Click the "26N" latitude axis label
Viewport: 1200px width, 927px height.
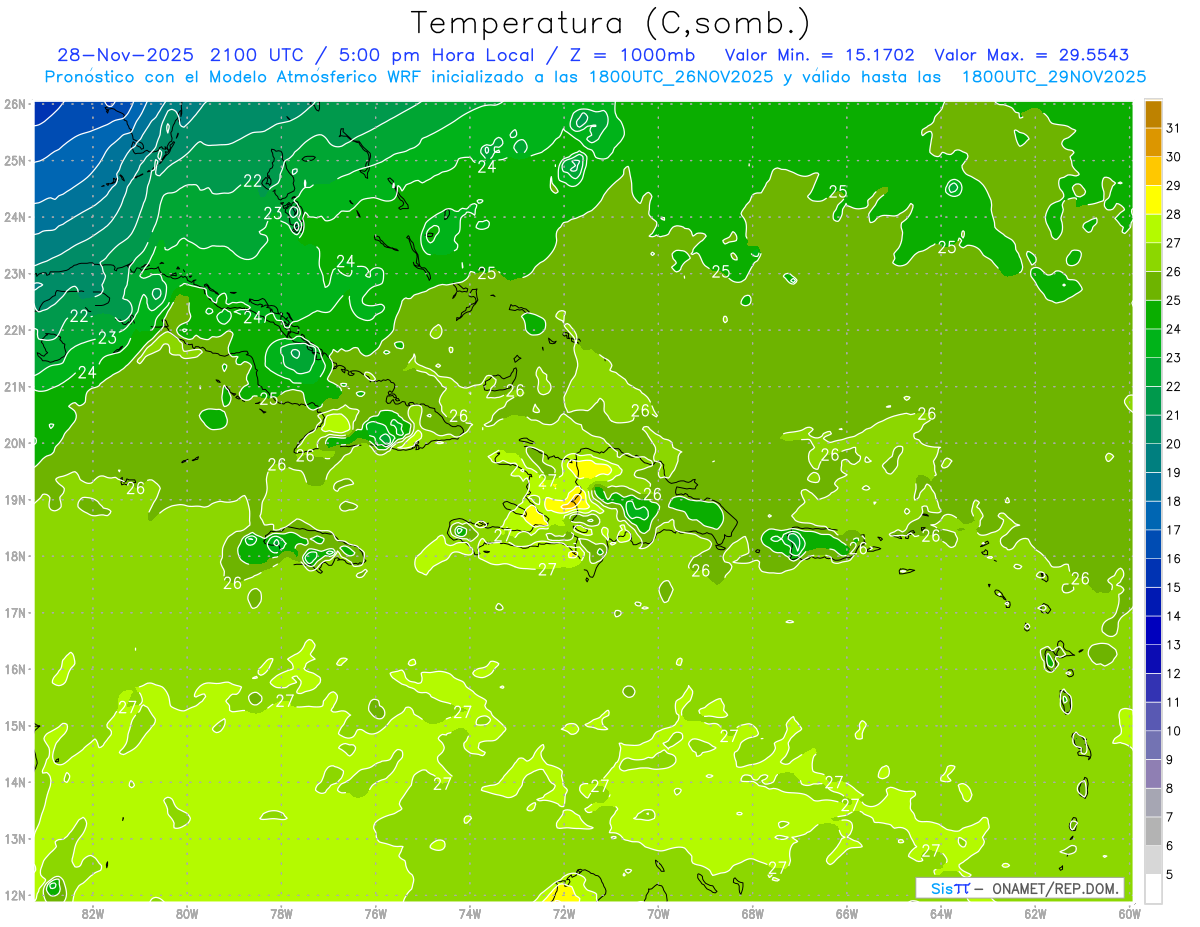click(x=14, y=104)
